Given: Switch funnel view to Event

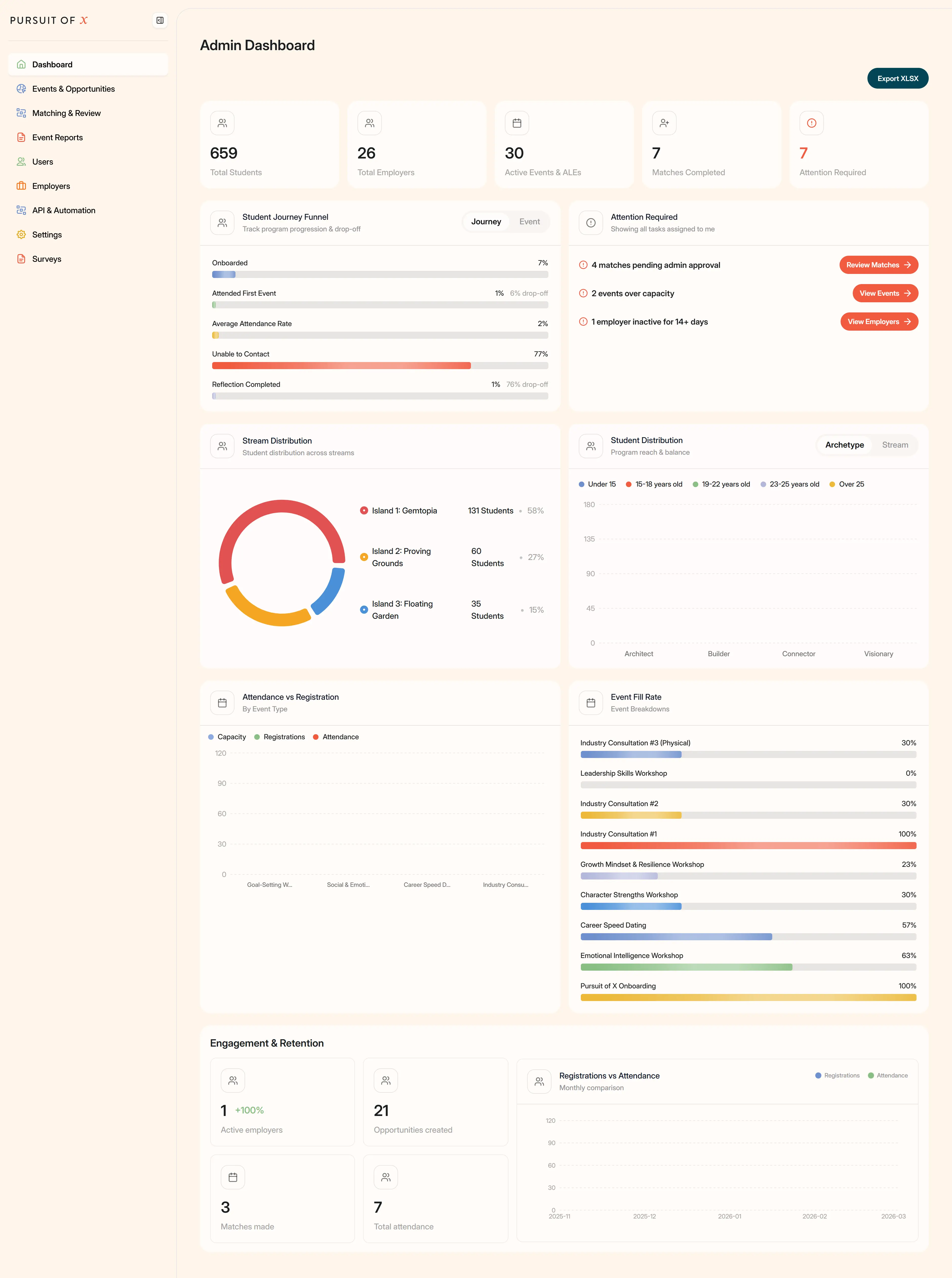Looking at the screenshot, I should (530, 222).
